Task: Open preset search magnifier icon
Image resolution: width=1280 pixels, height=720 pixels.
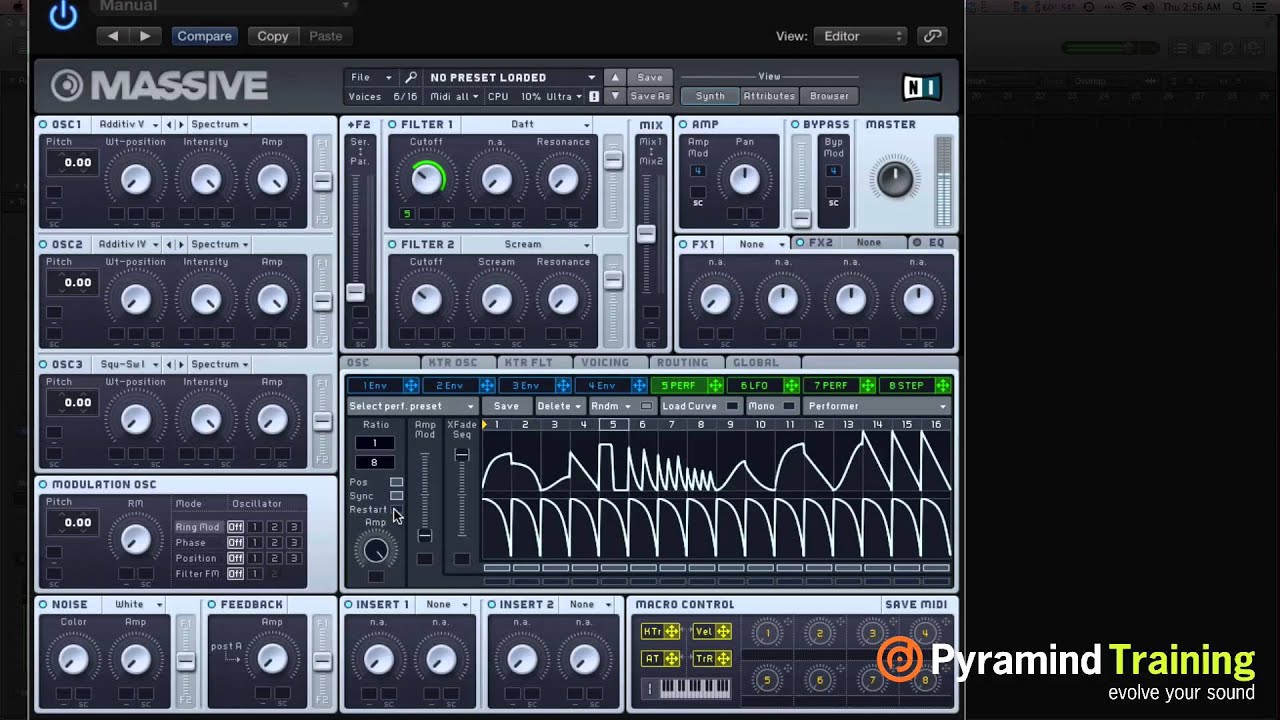Action: click(410, 77)
